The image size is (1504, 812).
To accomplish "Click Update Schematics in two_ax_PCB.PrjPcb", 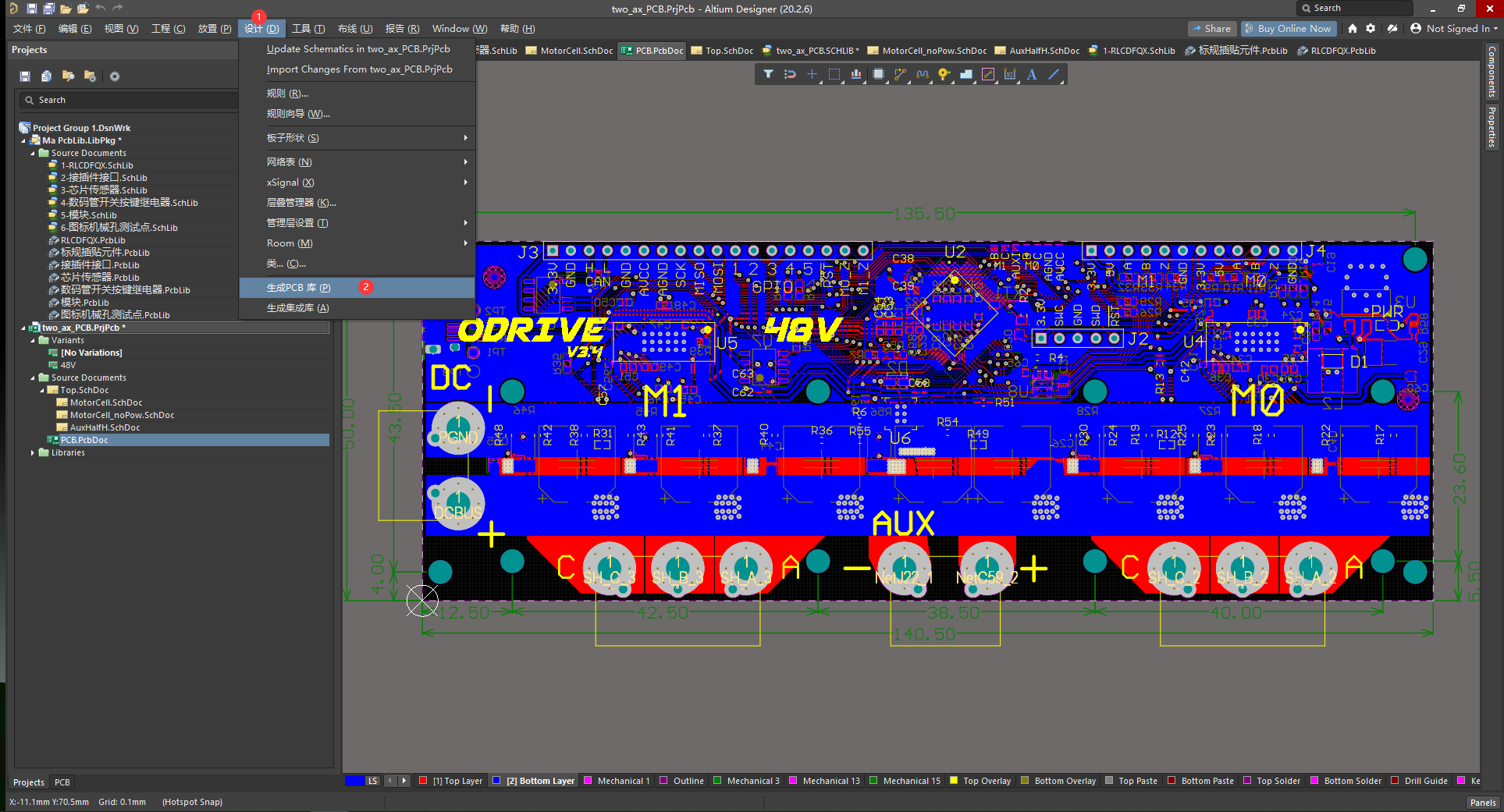I will (x=357, y=48).
